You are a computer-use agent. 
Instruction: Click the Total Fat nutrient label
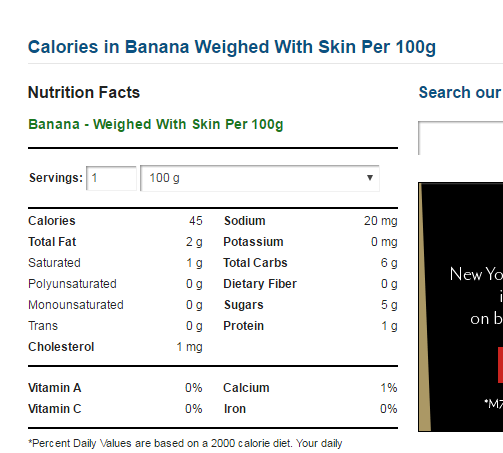[x=52, y=242]
